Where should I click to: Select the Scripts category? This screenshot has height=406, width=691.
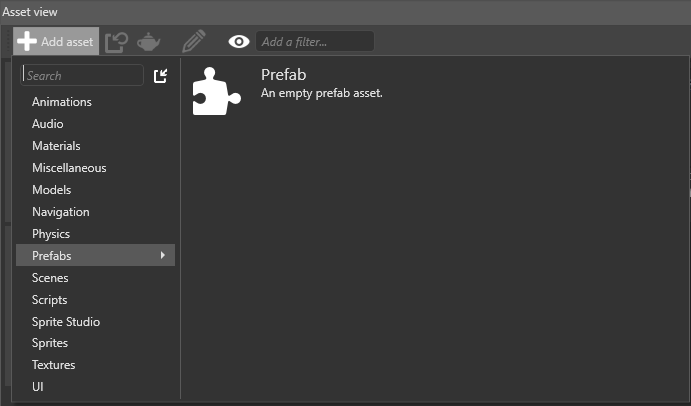pos(50,300)
